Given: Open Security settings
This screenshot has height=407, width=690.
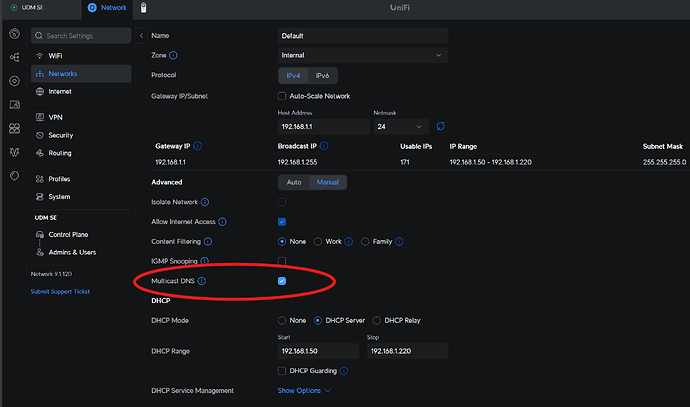Looking at the screenshot, I should coord(81,135).
